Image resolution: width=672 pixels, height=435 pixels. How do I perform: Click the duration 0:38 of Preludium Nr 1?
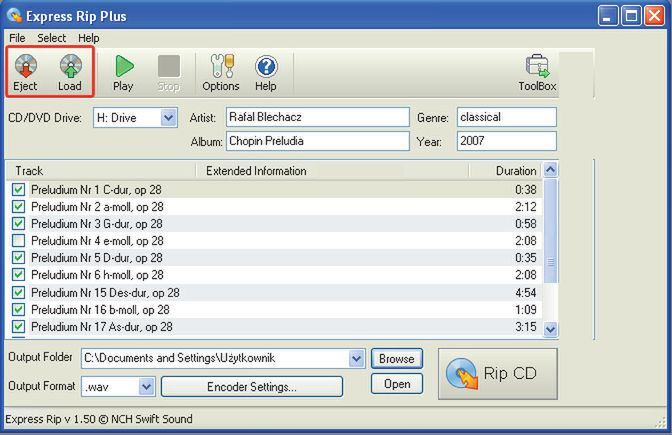coord(526,189)
